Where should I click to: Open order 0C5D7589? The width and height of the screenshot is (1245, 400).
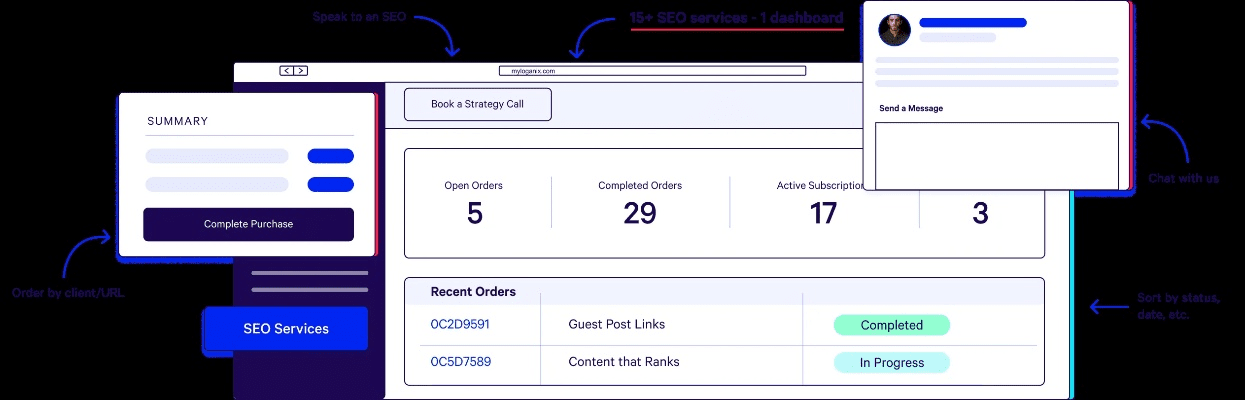(460, 362)
